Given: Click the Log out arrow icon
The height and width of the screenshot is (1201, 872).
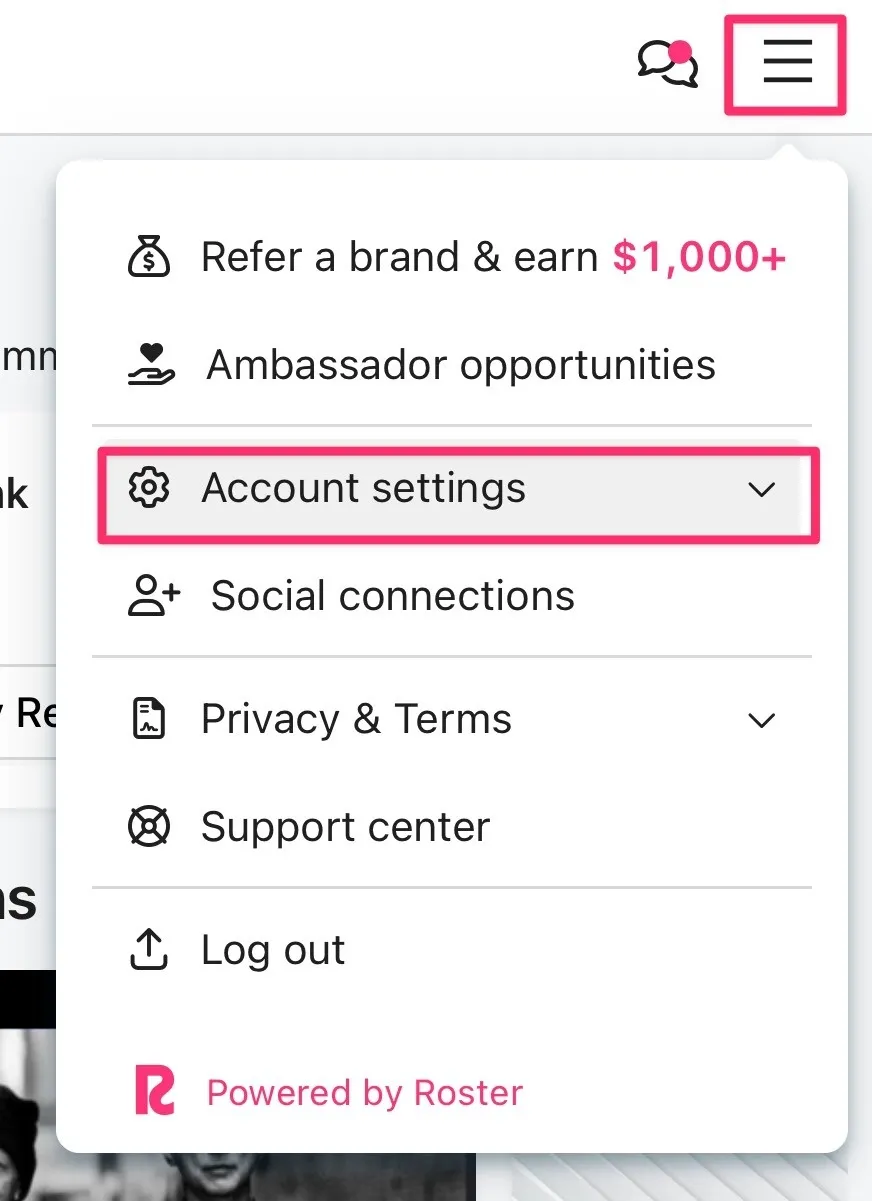Looking at the screenshot, I should [150, 950].
